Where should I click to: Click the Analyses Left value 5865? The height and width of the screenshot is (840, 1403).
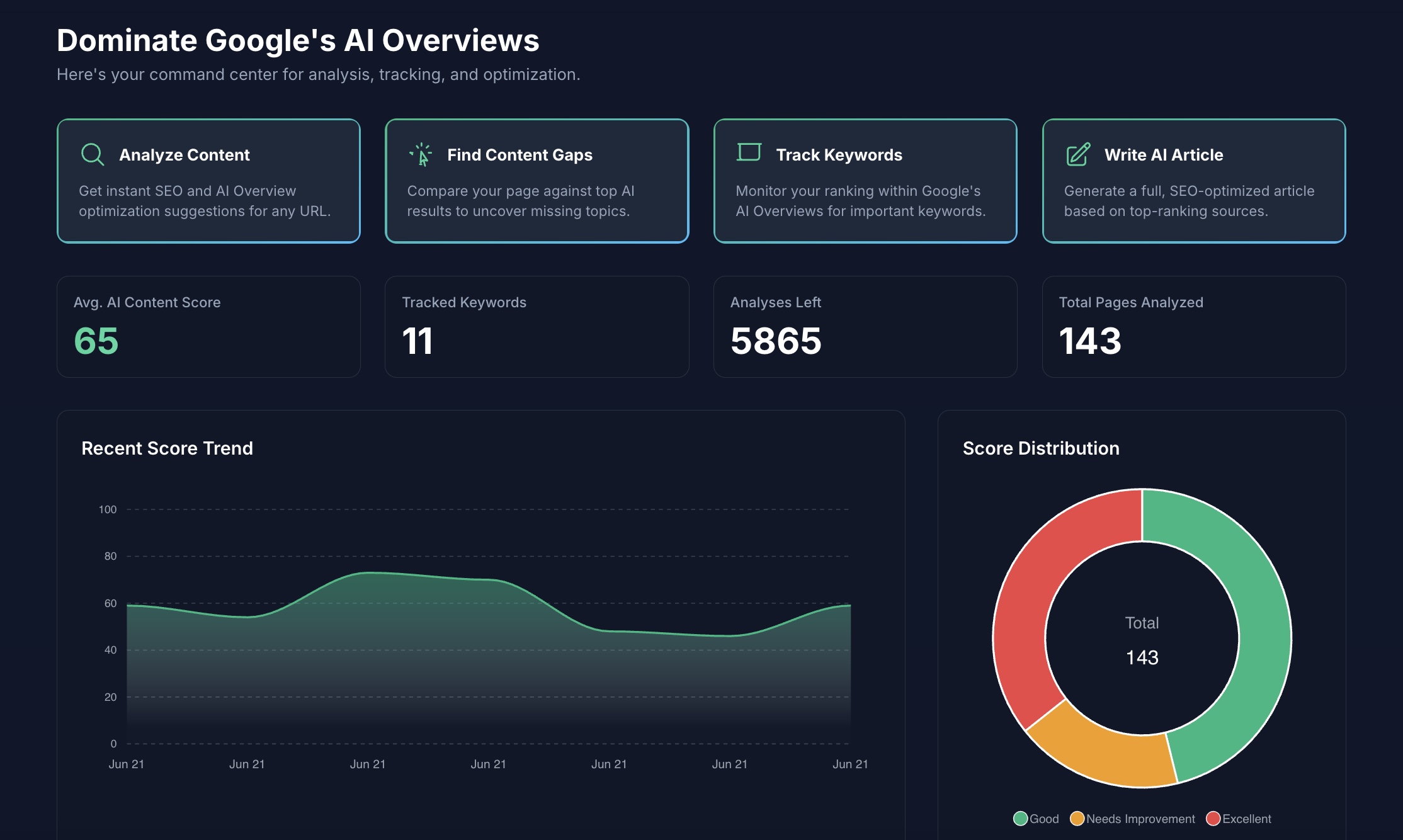(x=776, y=341)
